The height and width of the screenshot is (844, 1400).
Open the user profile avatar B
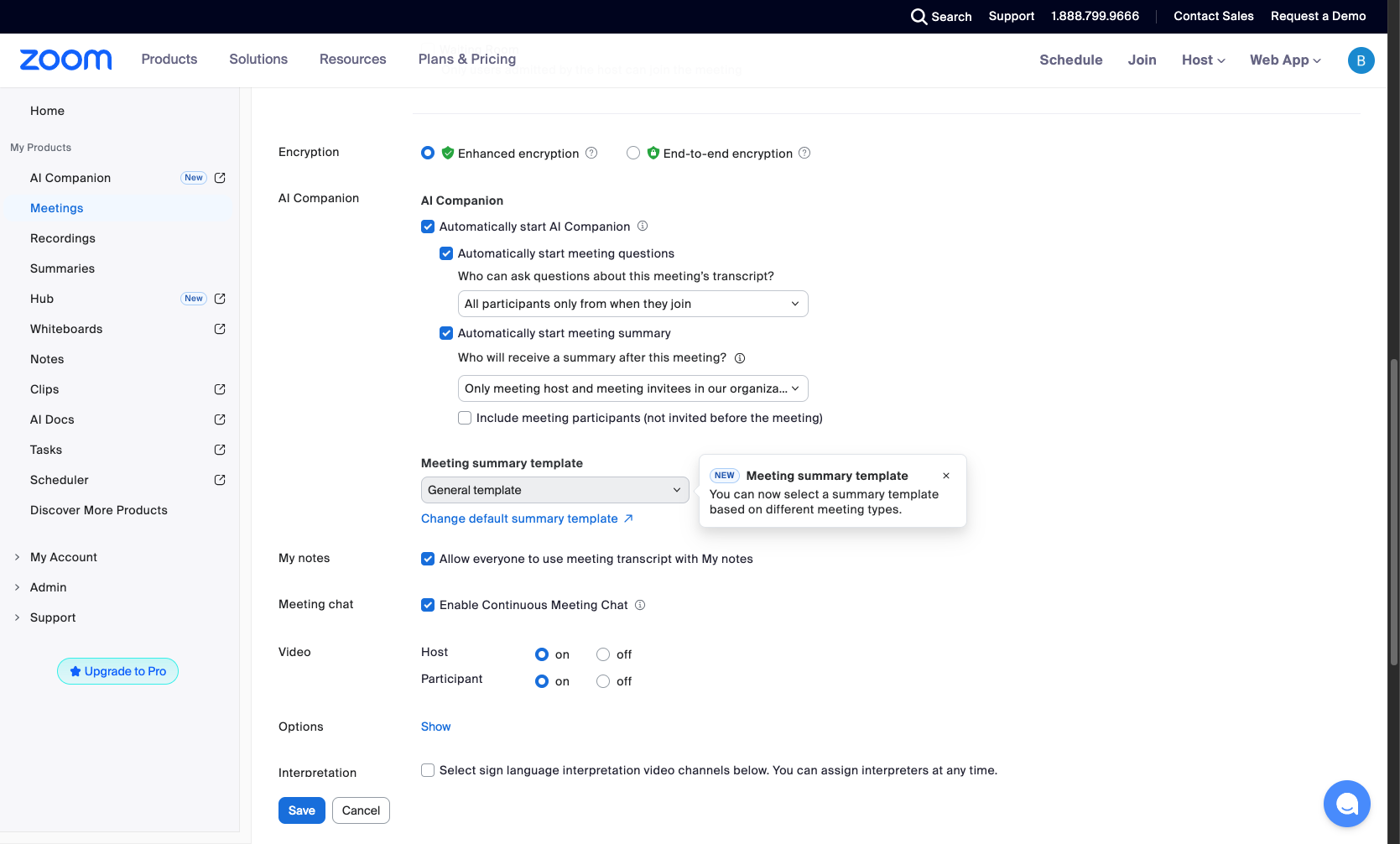pos(1361,60)
